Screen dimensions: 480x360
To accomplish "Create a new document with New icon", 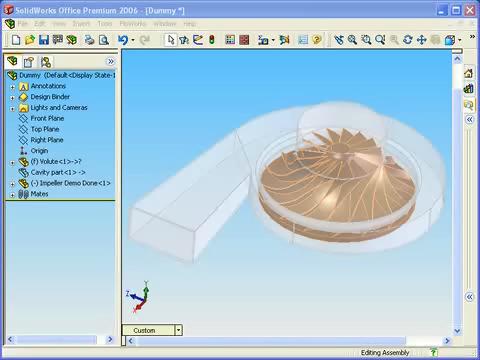I will (x=16, y=40).
